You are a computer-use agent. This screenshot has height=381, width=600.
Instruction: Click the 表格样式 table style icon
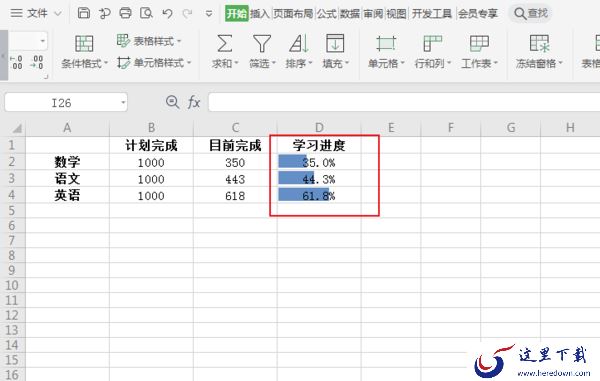tap(123, 40)
